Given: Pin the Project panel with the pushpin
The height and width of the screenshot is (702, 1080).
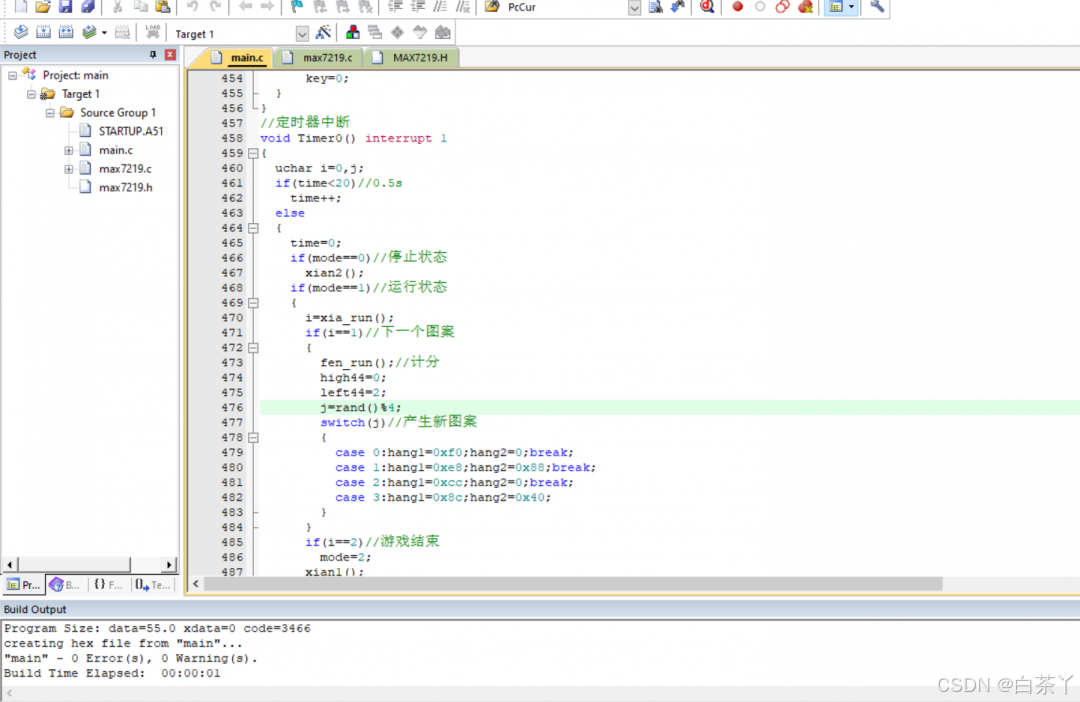Looking at the screenshot, I should (153, 55).
